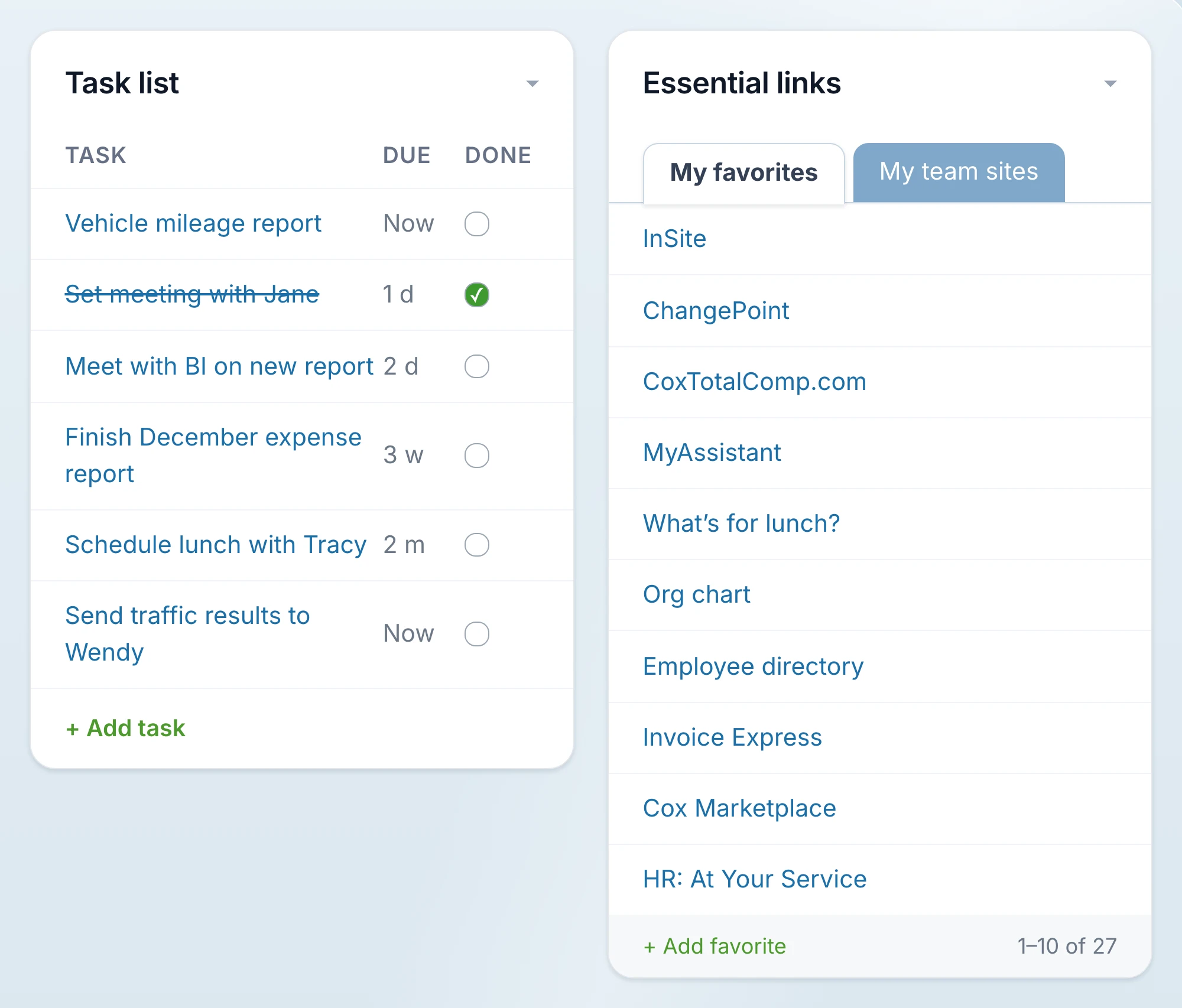The height and width of the screenshot is (1008, 1182).
Task: Click the 2 m due value
Action: 404,545
